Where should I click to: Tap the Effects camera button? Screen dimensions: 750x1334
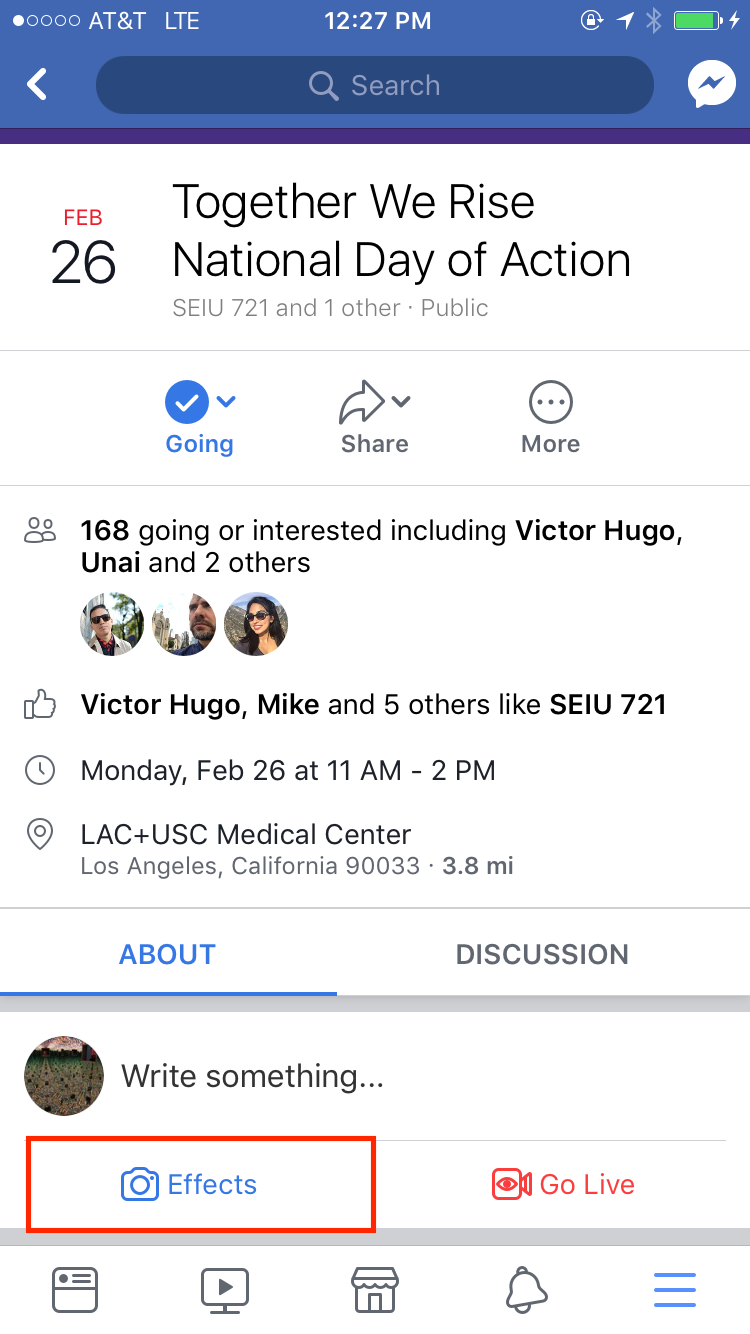(190, 1185)
